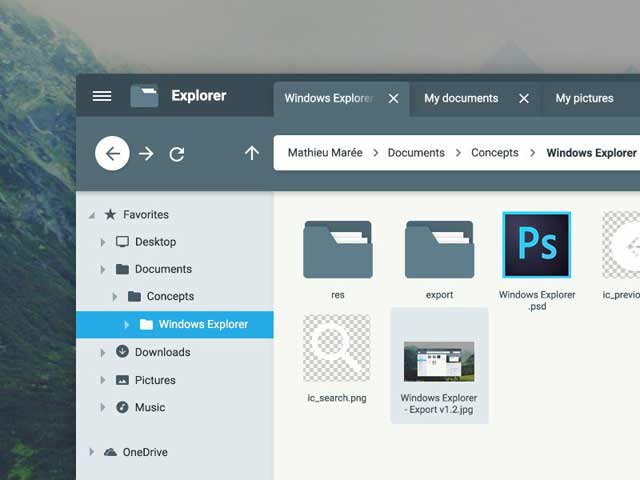Click the Favorites star icon
Viewport: 640px width, 480px height.
click(110, 214)
